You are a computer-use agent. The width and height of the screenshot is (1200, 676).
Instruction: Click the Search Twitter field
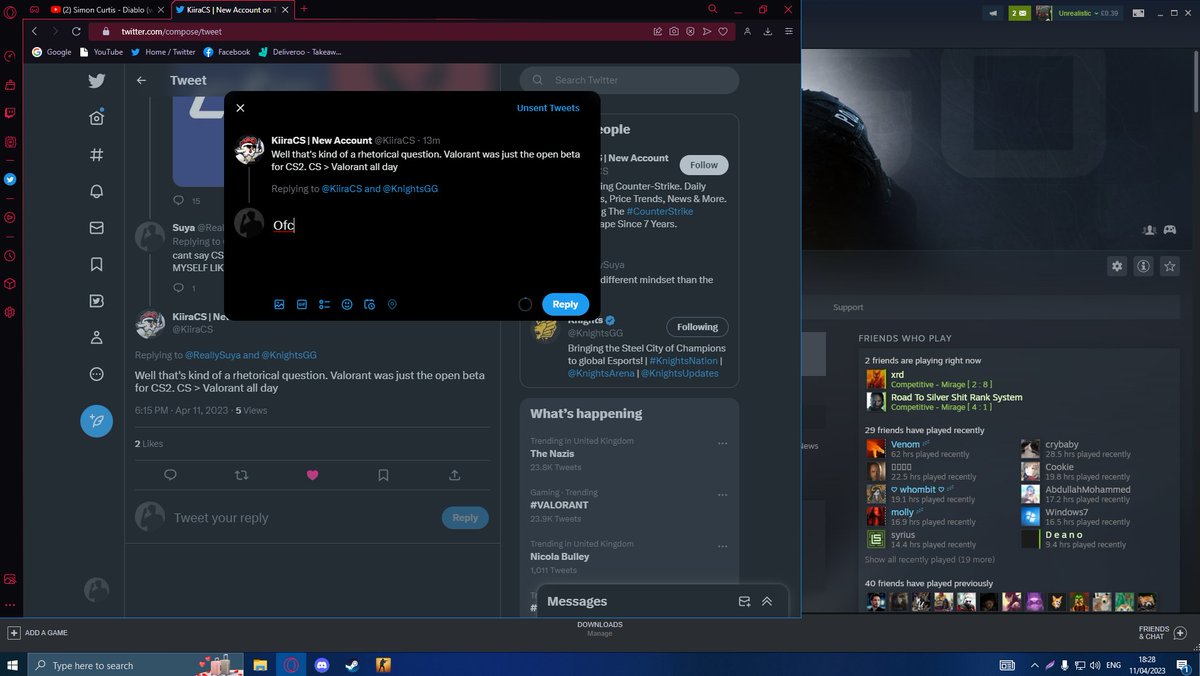(629, 80)
